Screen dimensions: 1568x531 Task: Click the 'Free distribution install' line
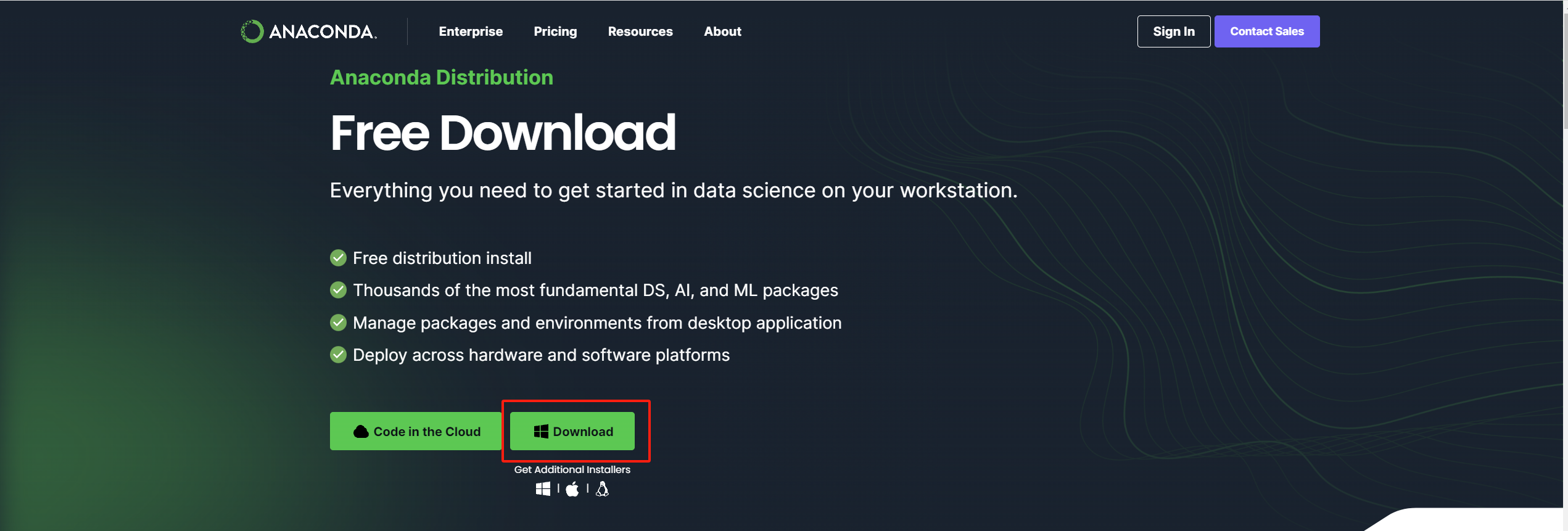pyautogui.click(x=442, y=258)
